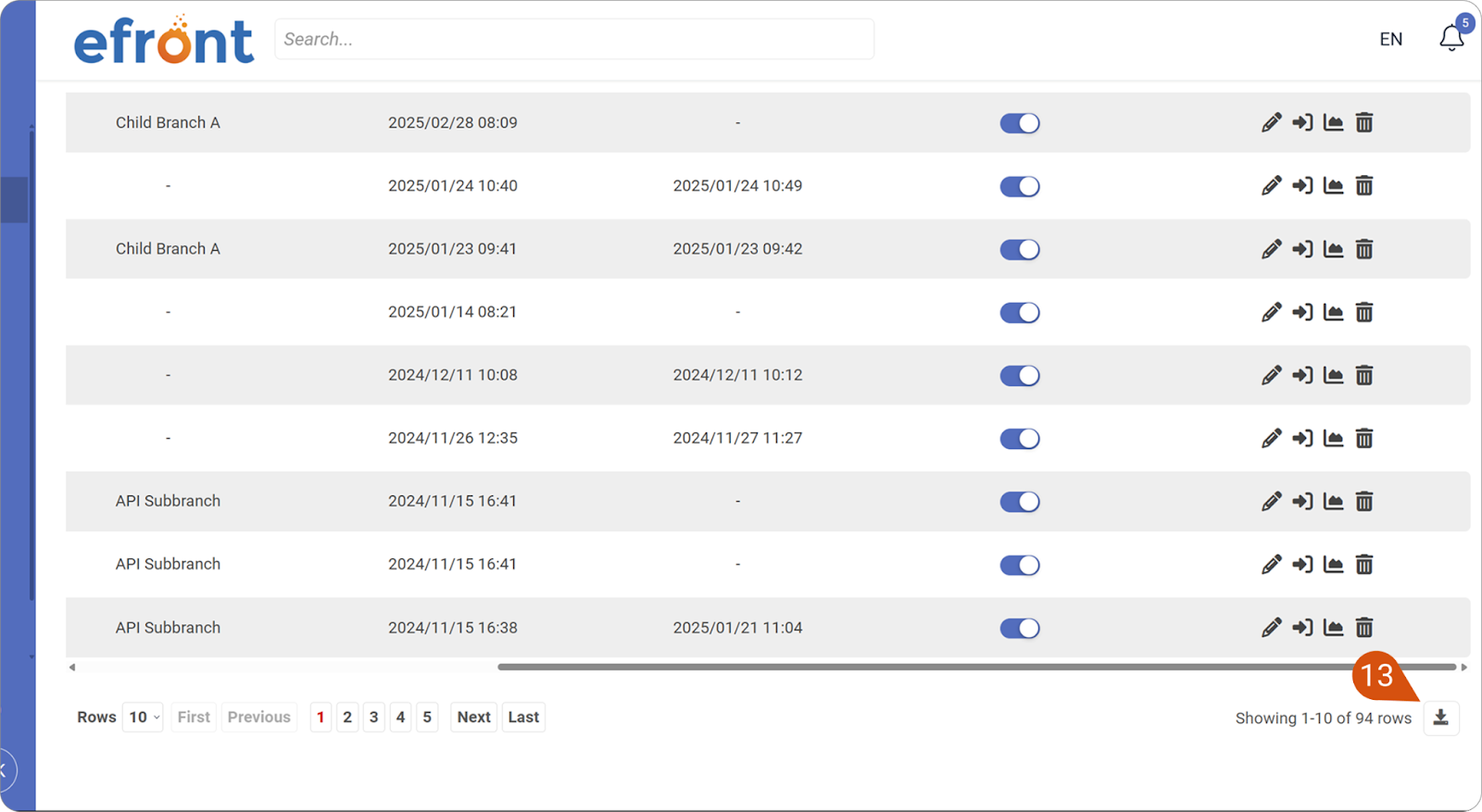Click login-as icon for 2025/01/24 10:40 row
Screen dimensions: 1482x812
click(x=1302, y=186)
